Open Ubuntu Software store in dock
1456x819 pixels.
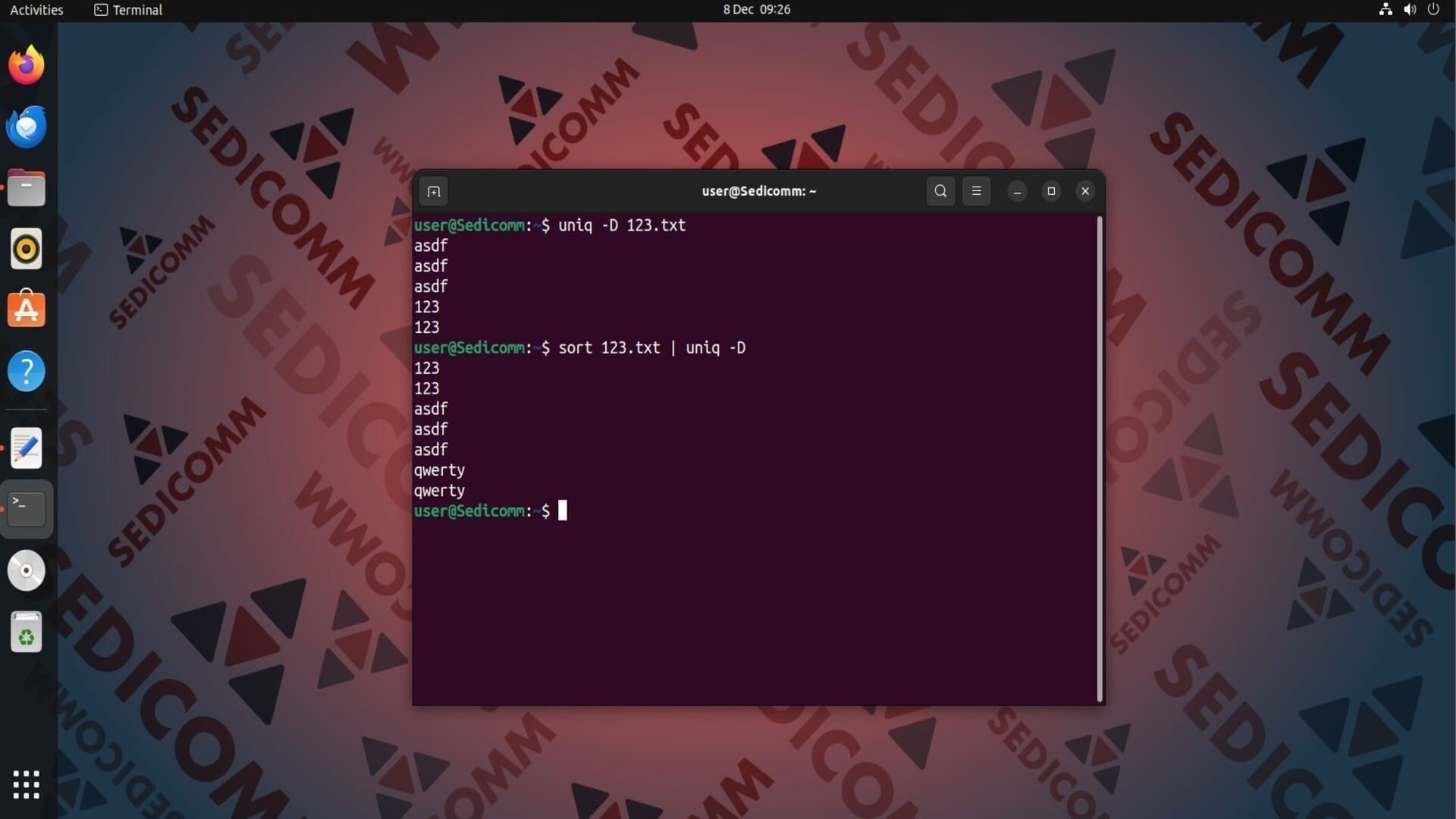pyautogui.click(x=27, y=309)
